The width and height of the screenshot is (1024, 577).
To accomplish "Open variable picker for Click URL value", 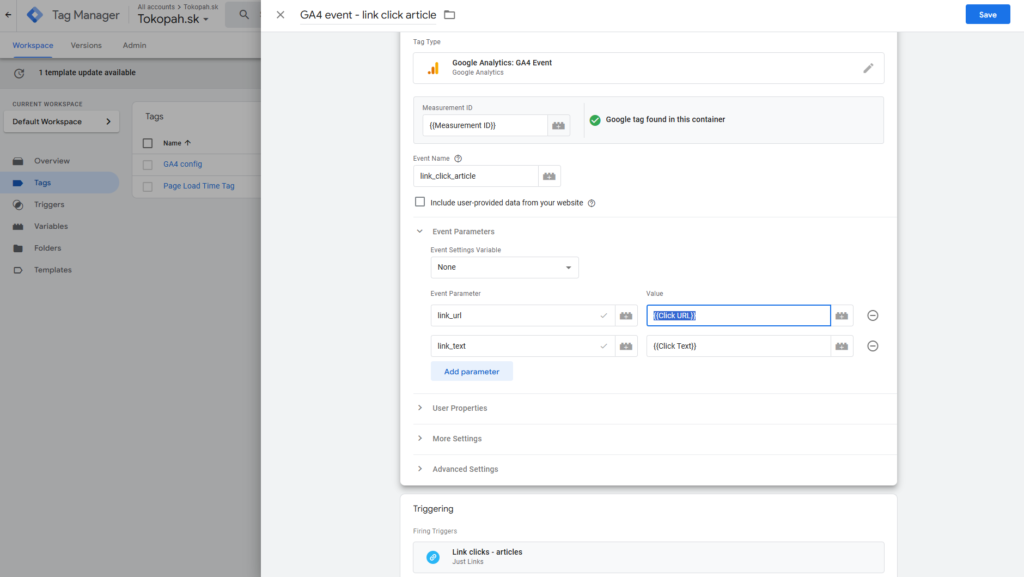I will (x=842, y=315).
